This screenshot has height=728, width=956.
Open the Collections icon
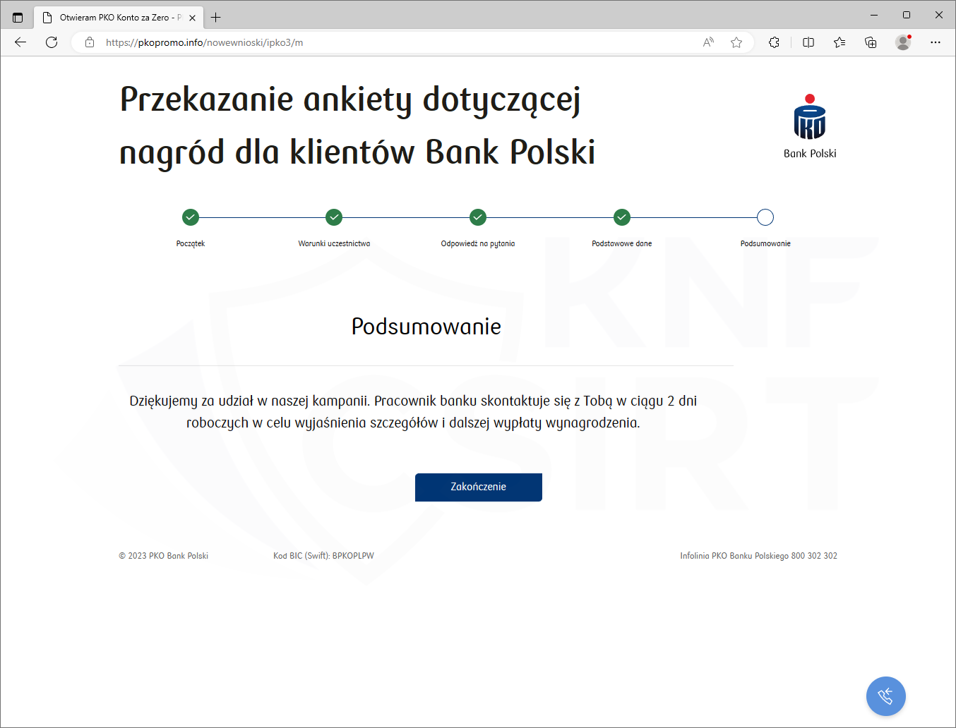click(x=870, y=42)
